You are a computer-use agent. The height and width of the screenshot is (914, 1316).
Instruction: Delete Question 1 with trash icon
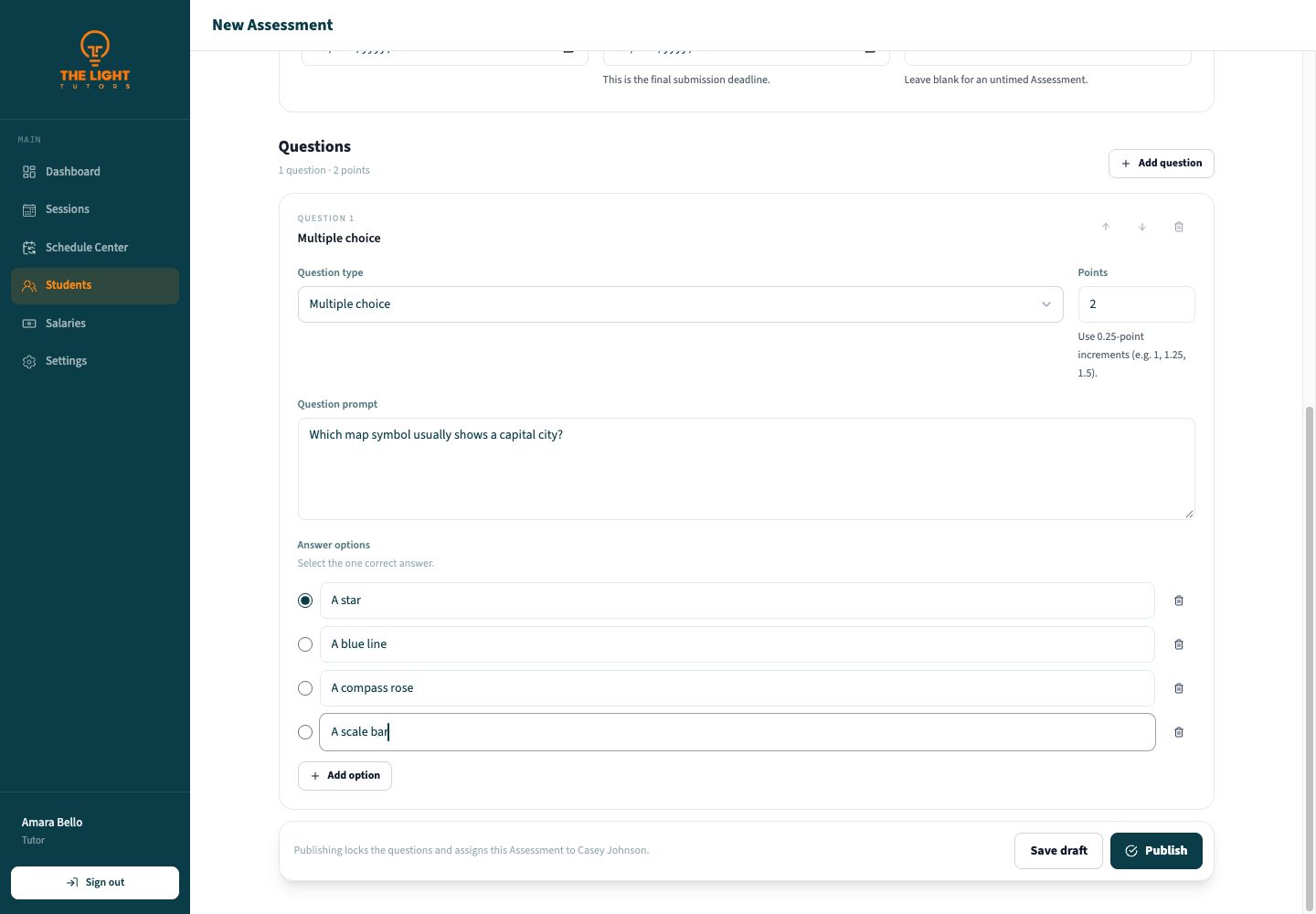point(1179,227)
